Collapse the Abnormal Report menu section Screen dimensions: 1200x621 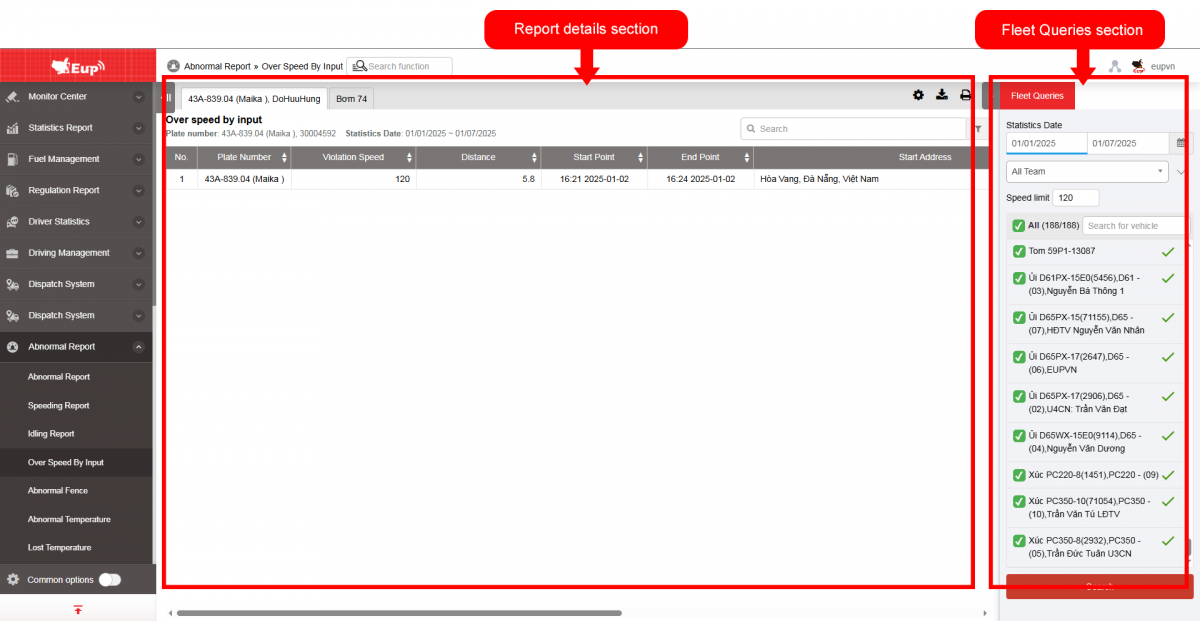point(138,347)
